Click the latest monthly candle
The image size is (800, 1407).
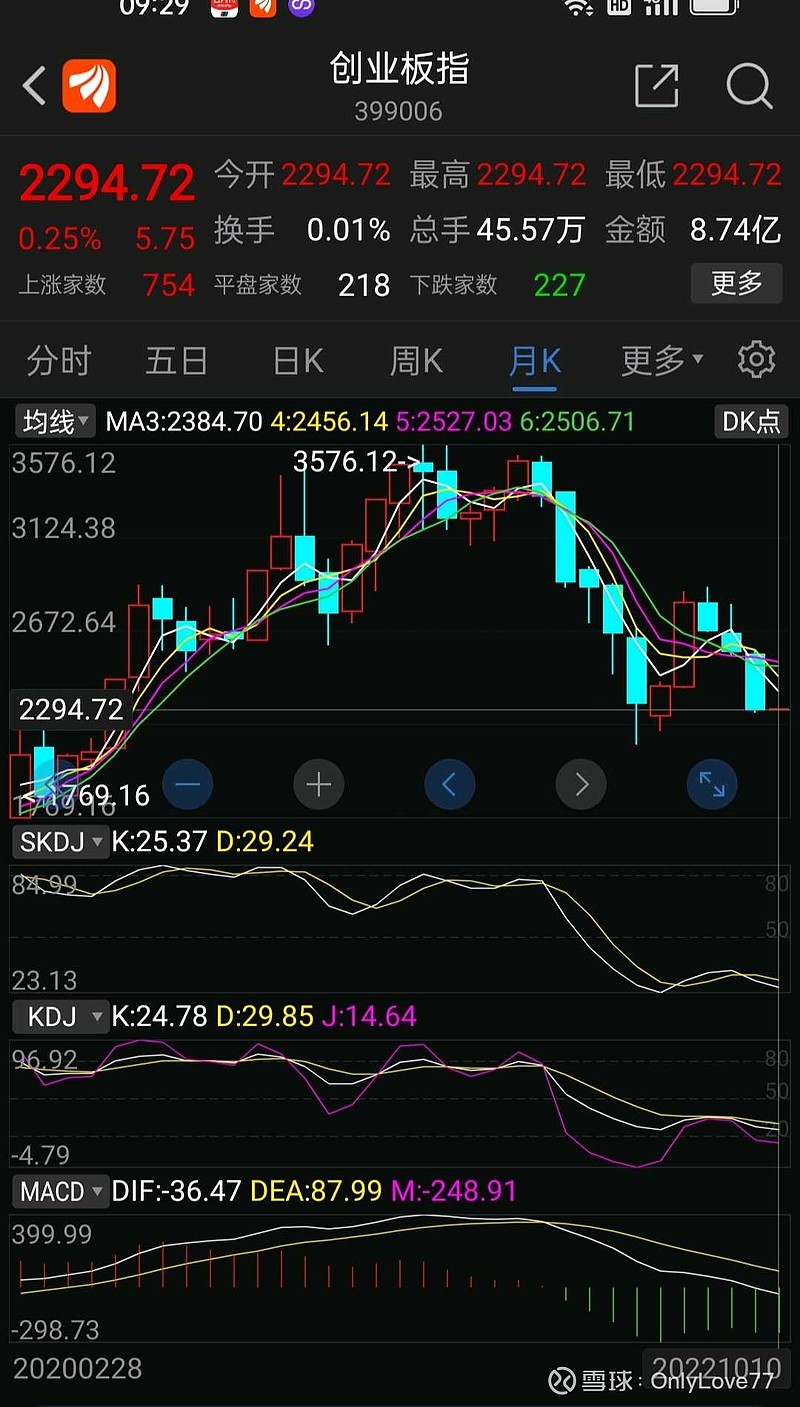[780, 709]
